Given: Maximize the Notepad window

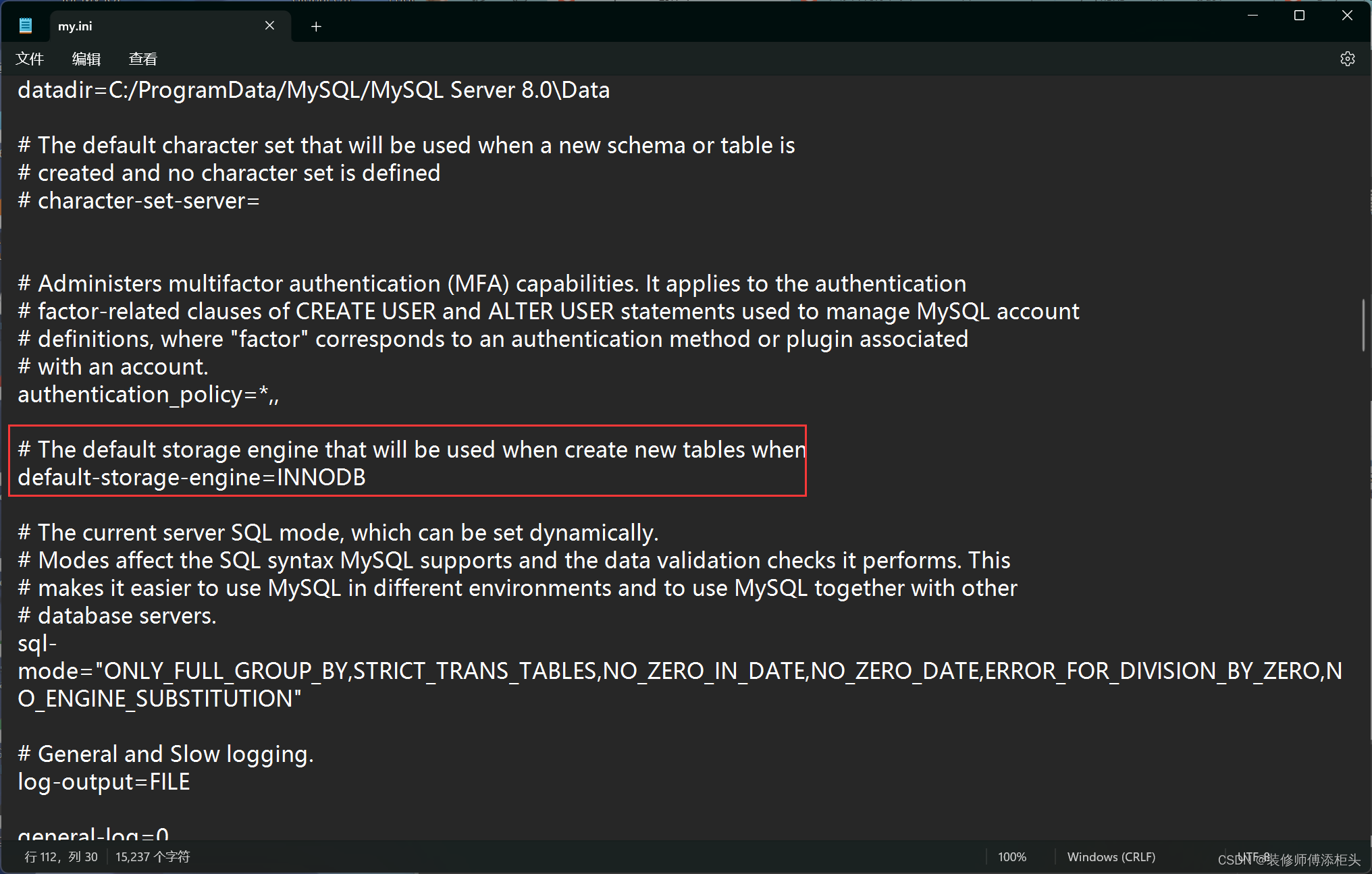Looking at the screenshot, I should (1299, 16).
